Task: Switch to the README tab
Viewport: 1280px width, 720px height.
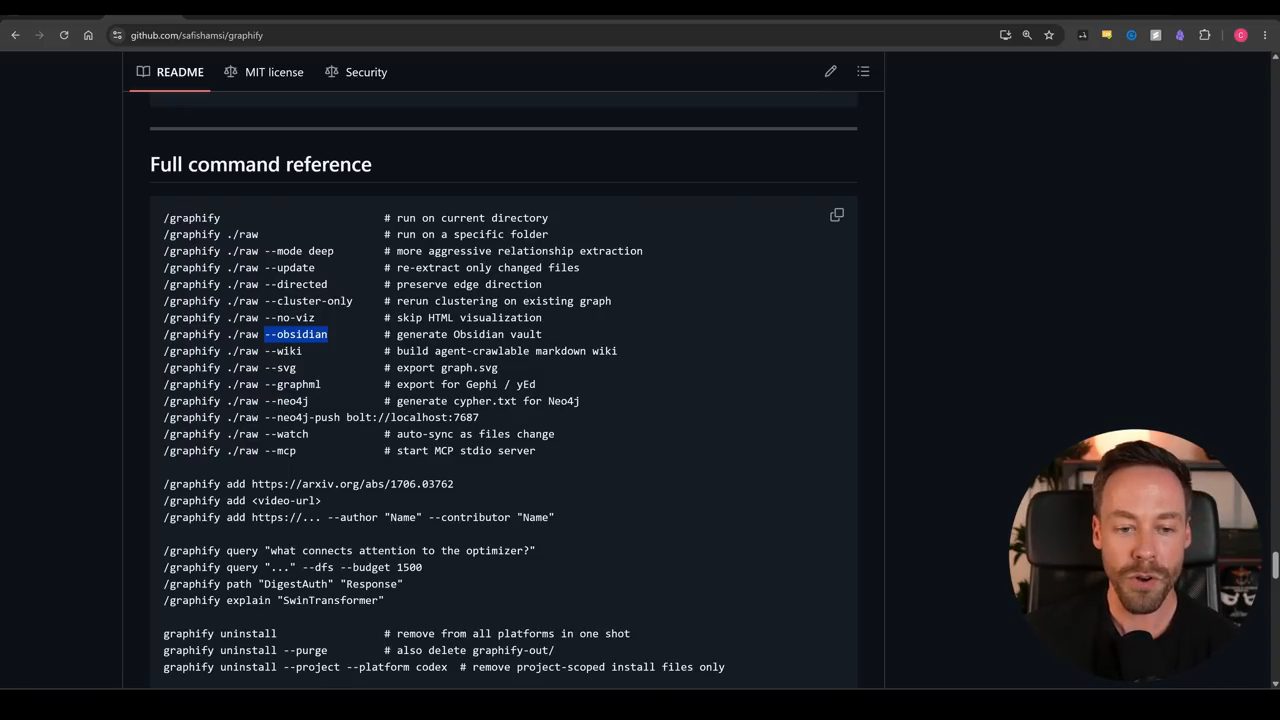Action: (170, 72)
